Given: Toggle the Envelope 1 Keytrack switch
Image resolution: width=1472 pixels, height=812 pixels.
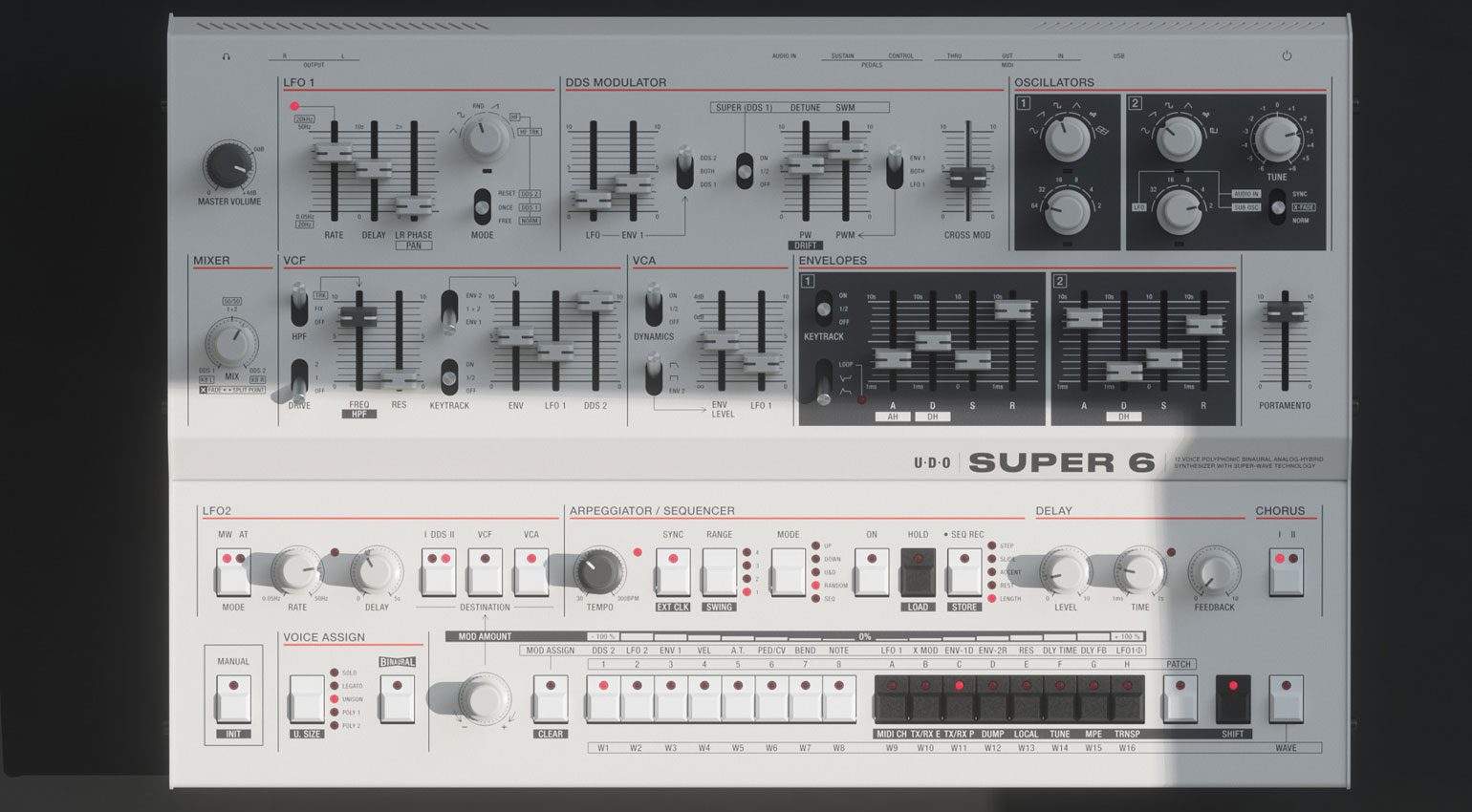Looking at the screenshot, I should click(x=823, y=309).
